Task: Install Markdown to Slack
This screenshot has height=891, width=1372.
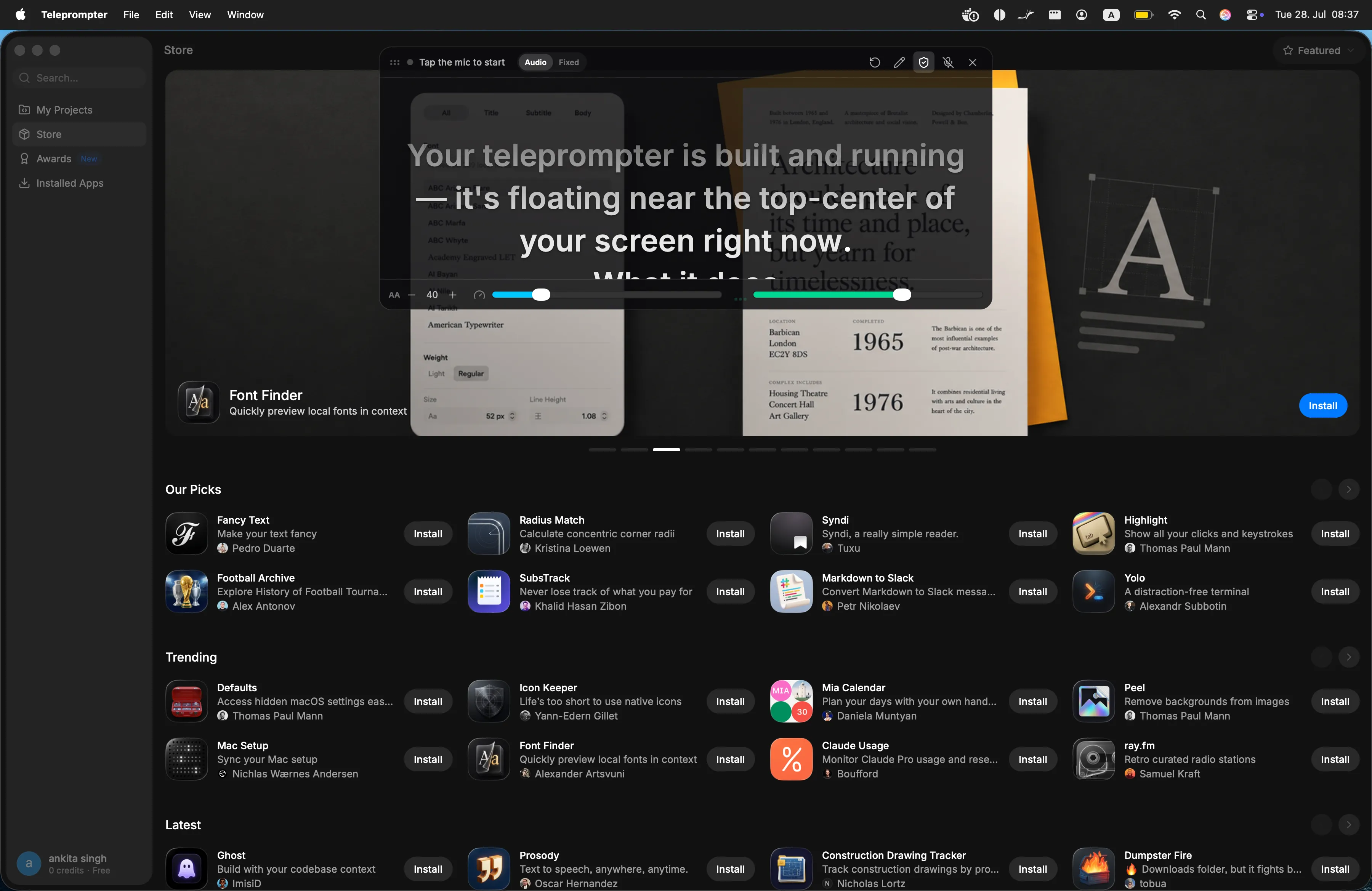Action: click(1032, 592)
